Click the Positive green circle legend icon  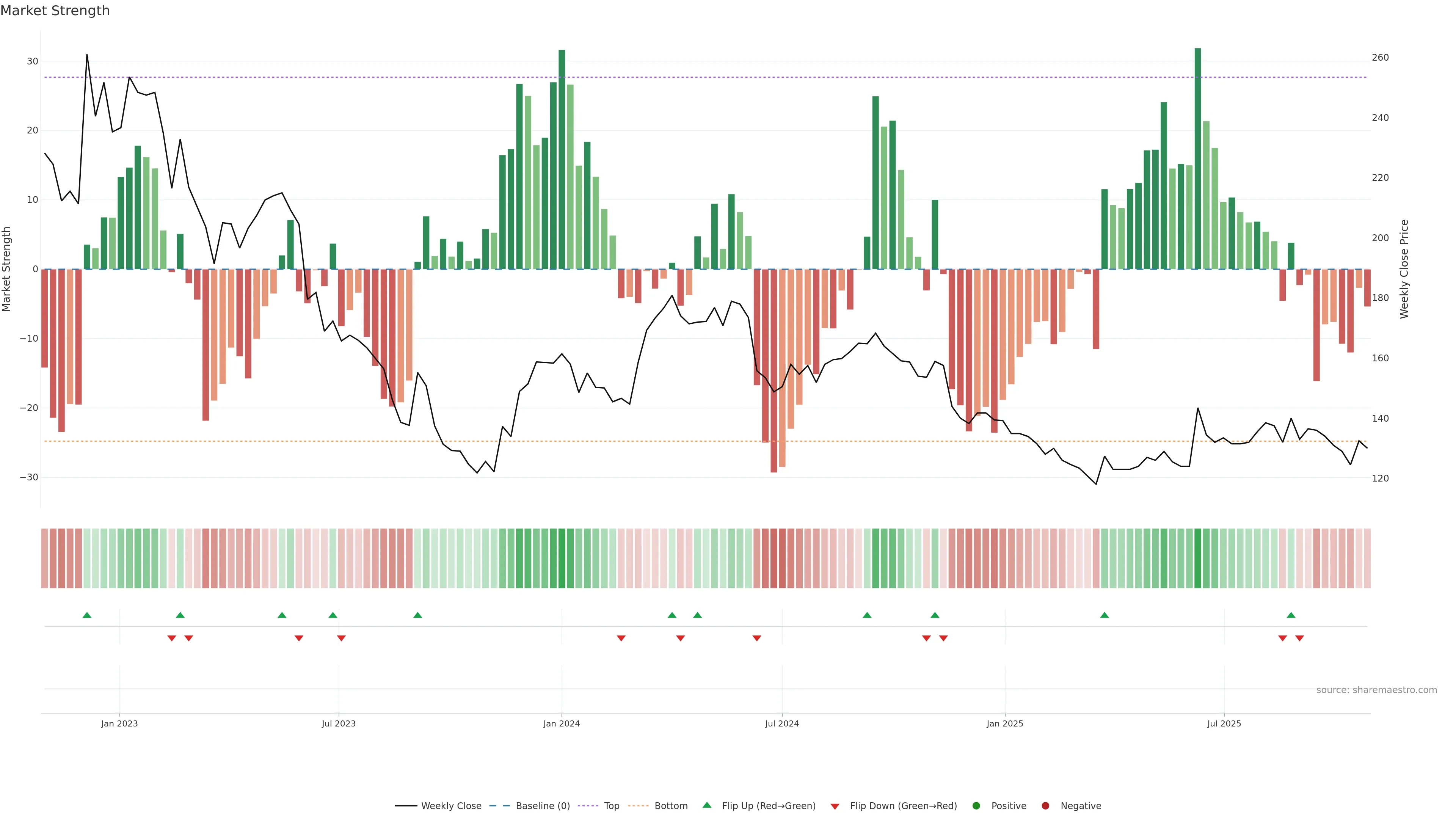tap(976, 806)
